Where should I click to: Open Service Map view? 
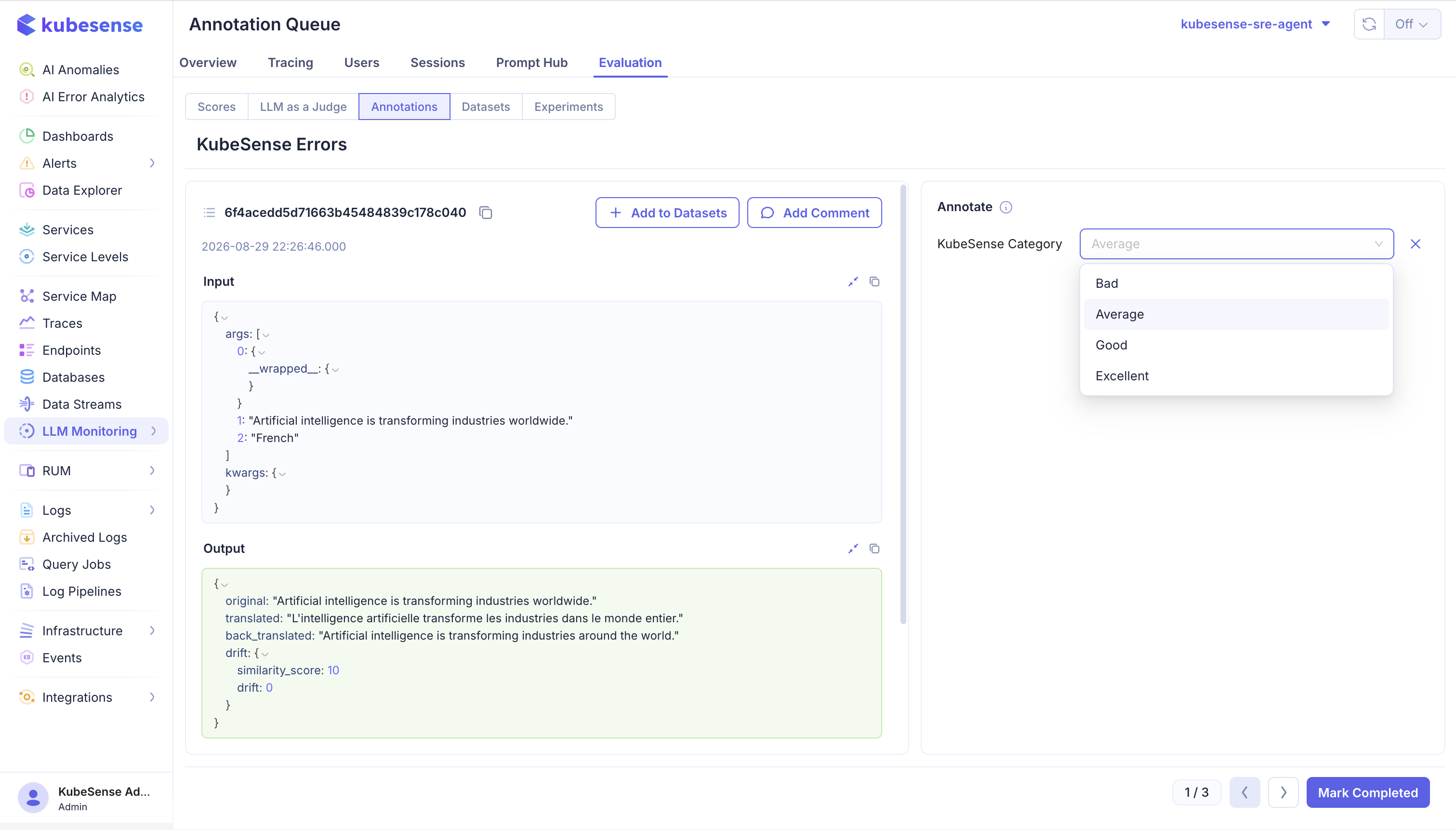[79, 296]
